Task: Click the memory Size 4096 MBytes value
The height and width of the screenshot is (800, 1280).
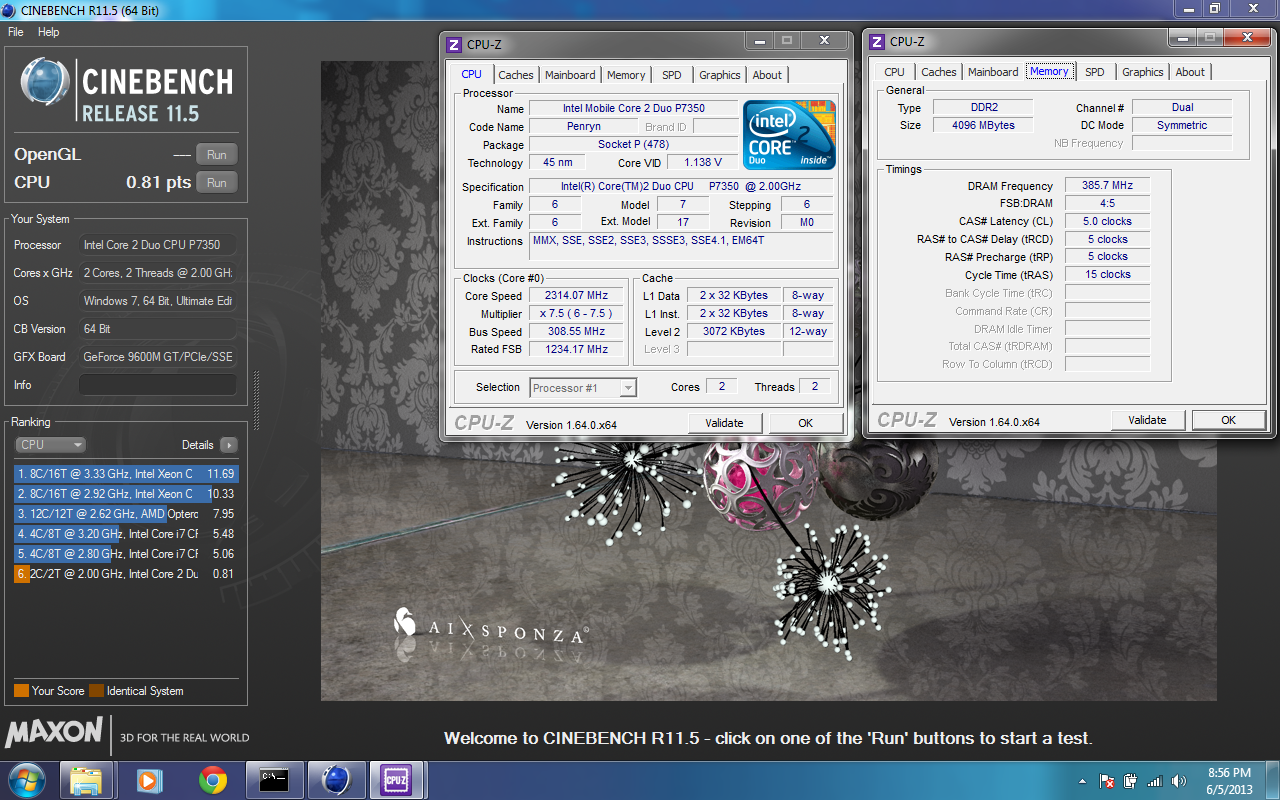Action: point(983,126)
